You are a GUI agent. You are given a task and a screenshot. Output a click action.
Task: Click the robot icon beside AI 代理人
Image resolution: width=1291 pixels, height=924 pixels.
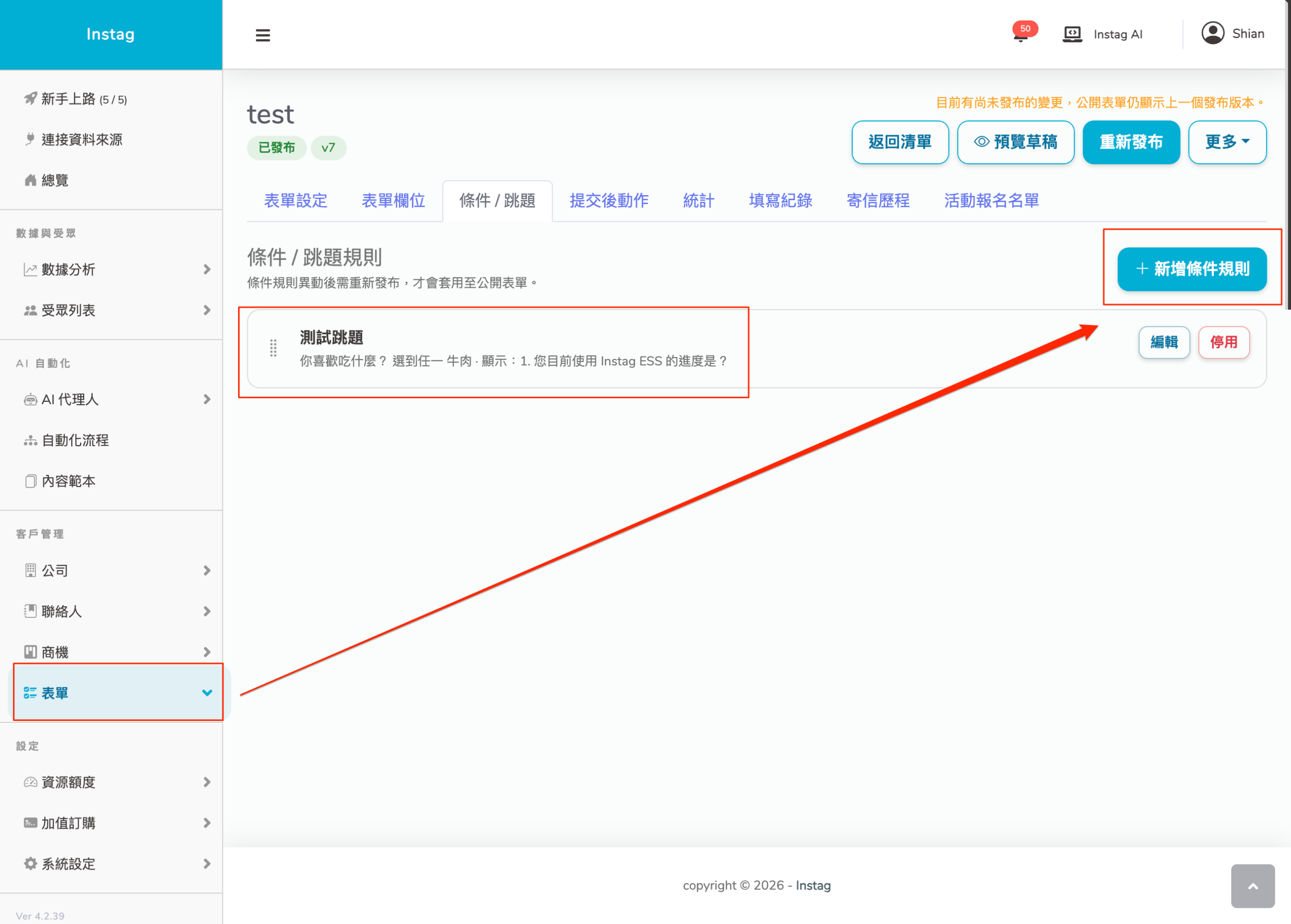coord(30,400)
